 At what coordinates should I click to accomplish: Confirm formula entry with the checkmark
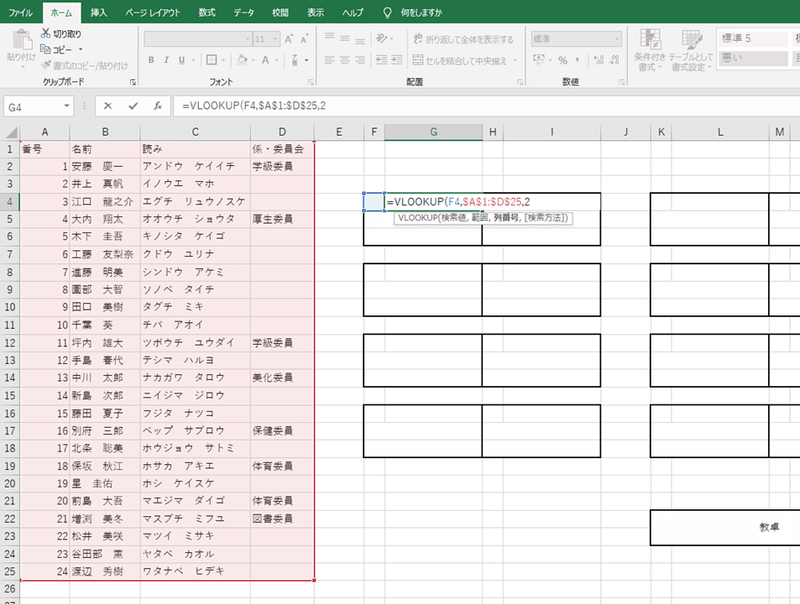133,106
